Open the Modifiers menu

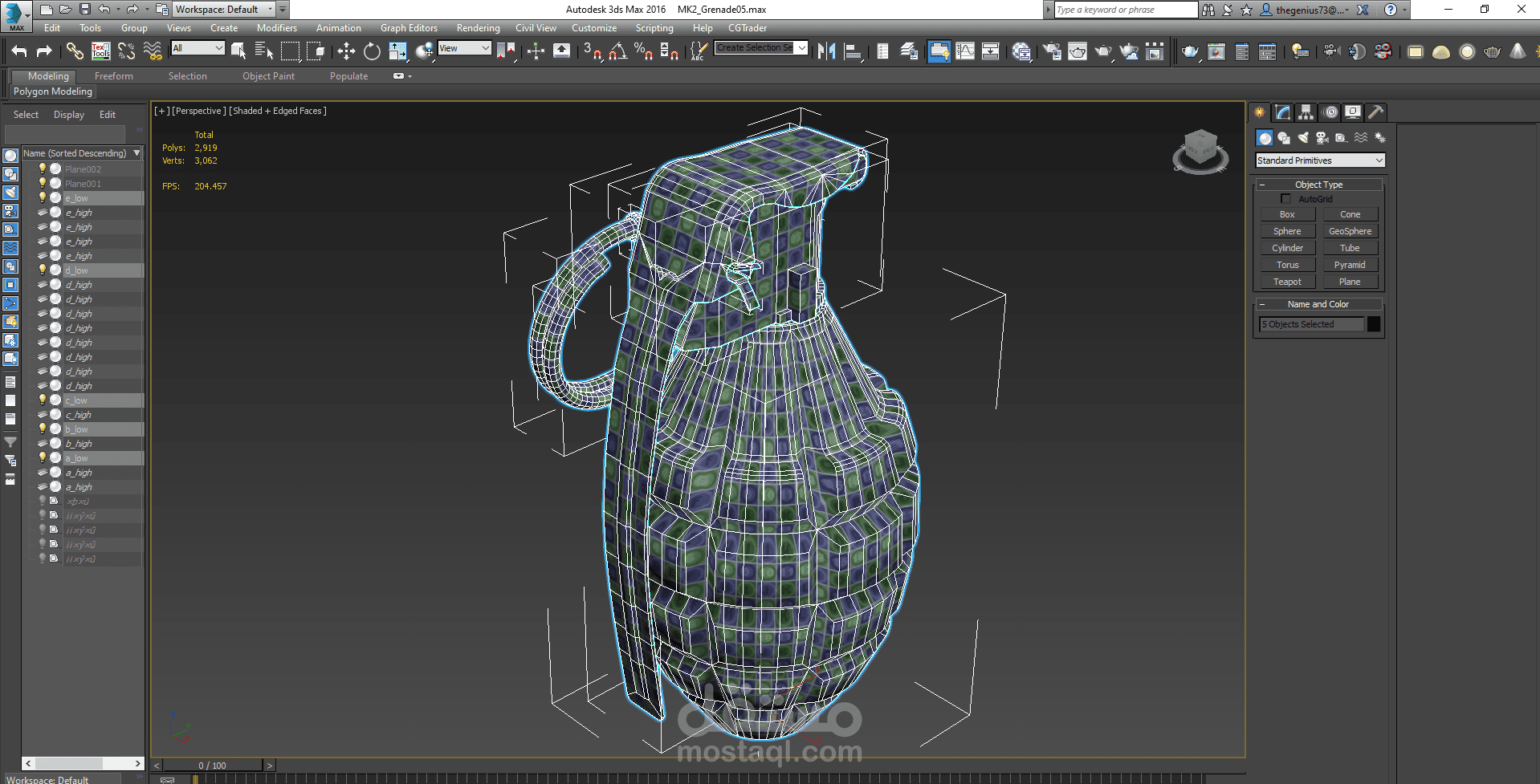coord(277,28)
